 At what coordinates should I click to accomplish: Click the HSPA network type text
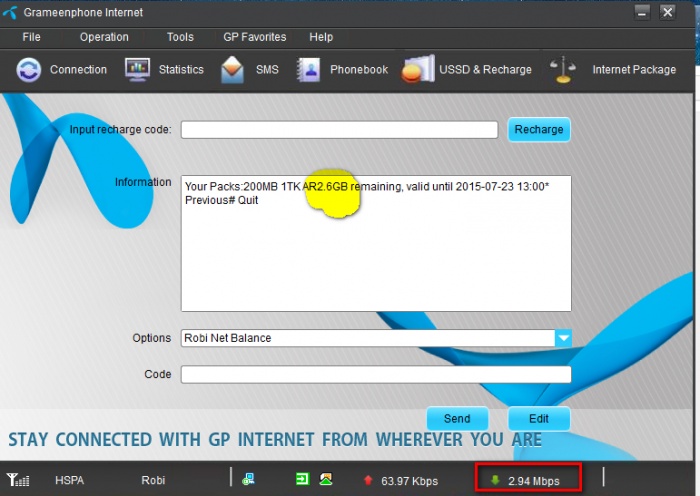point(70,480)
